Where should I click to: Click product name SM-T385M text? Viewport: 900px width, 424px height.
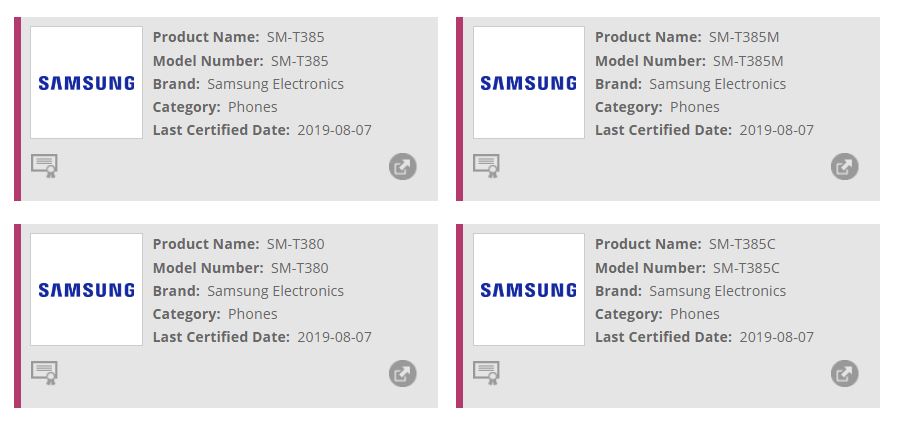coord(744,37)
